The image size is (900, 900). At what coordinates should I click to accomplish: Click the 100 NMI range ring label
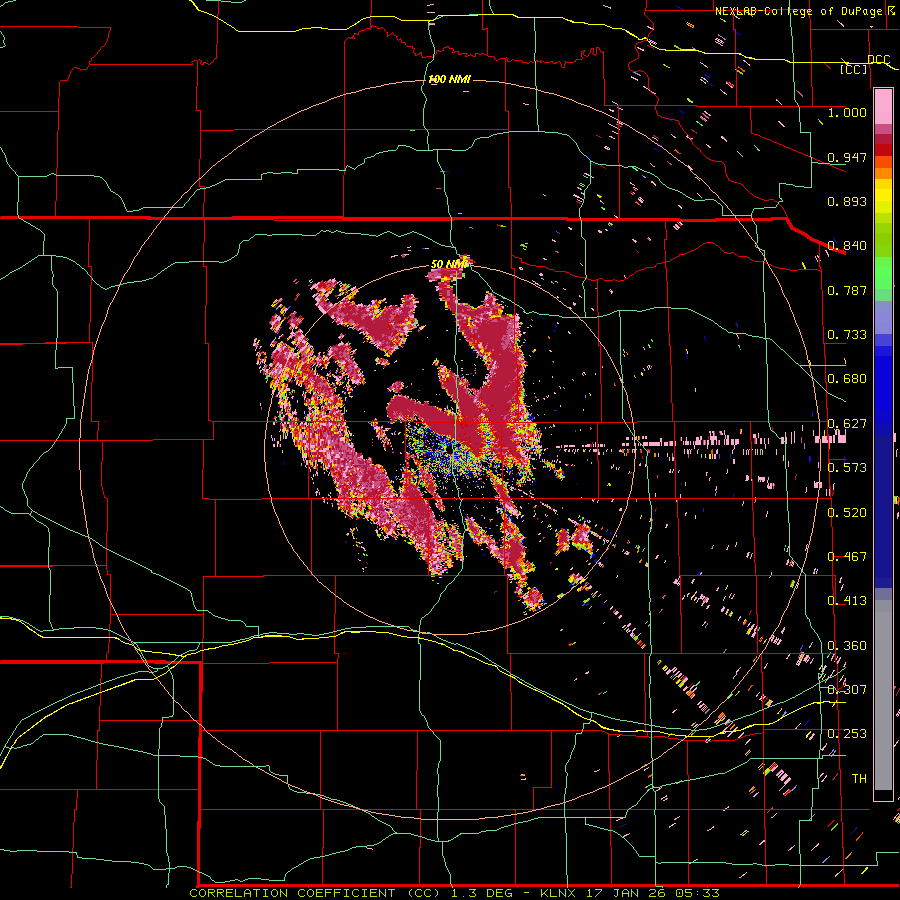pyautogui.click(x=449, y=79)
